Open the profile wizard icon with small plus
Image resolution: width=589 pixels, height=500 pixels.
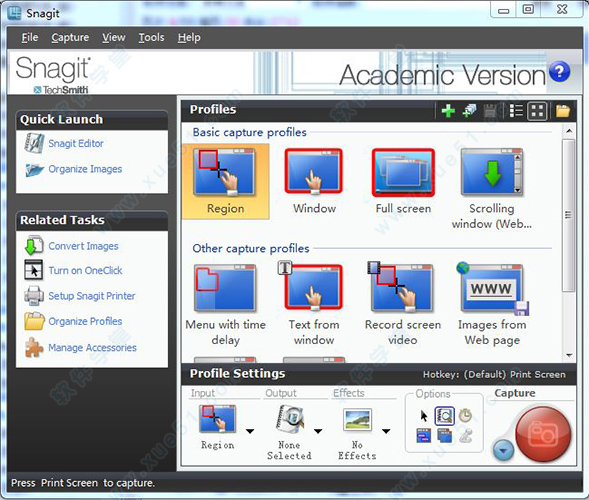coord(469,111)
